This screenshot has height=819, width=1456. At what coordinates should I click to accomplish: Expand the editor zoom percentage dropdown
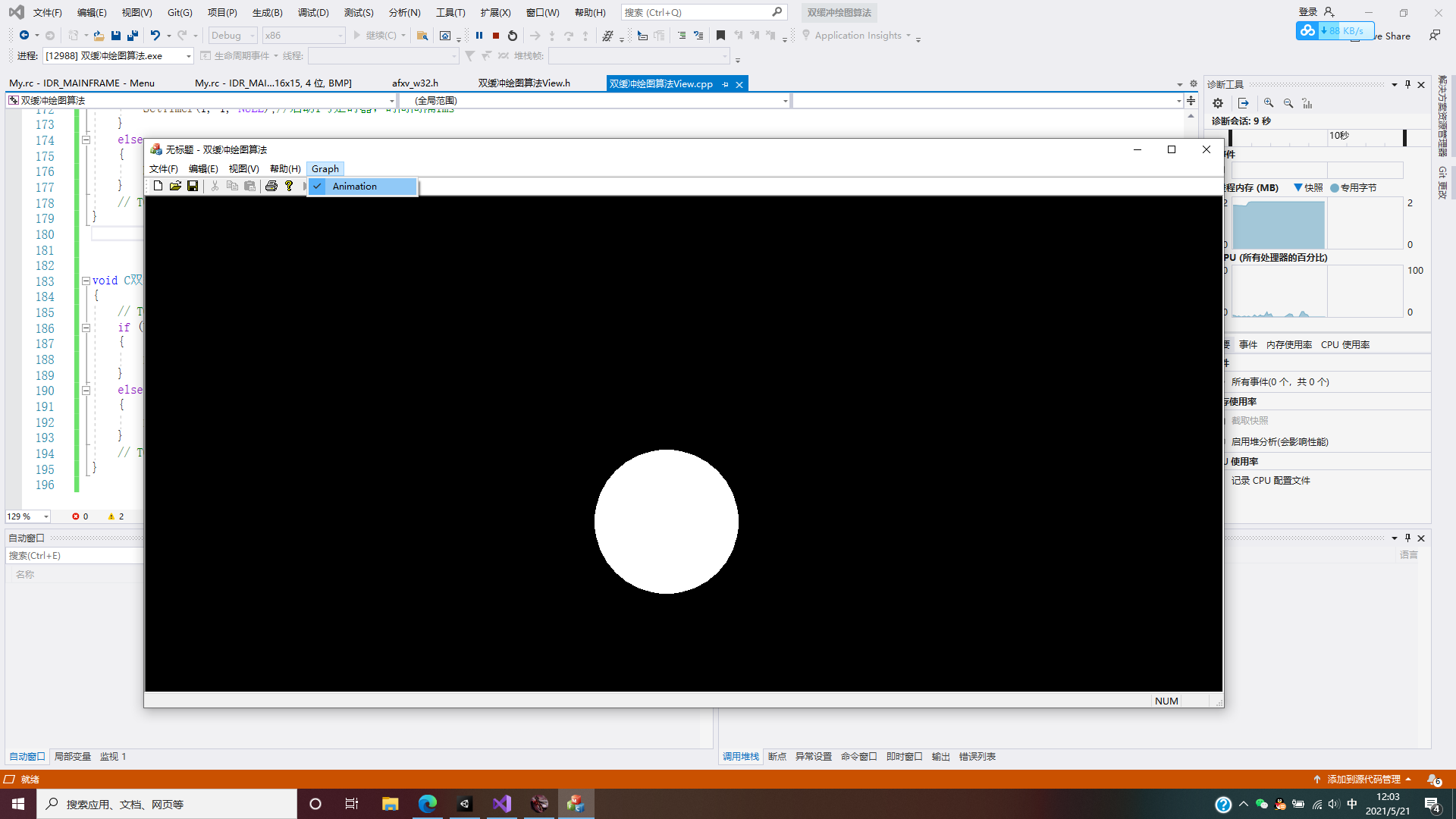(46, 516)
